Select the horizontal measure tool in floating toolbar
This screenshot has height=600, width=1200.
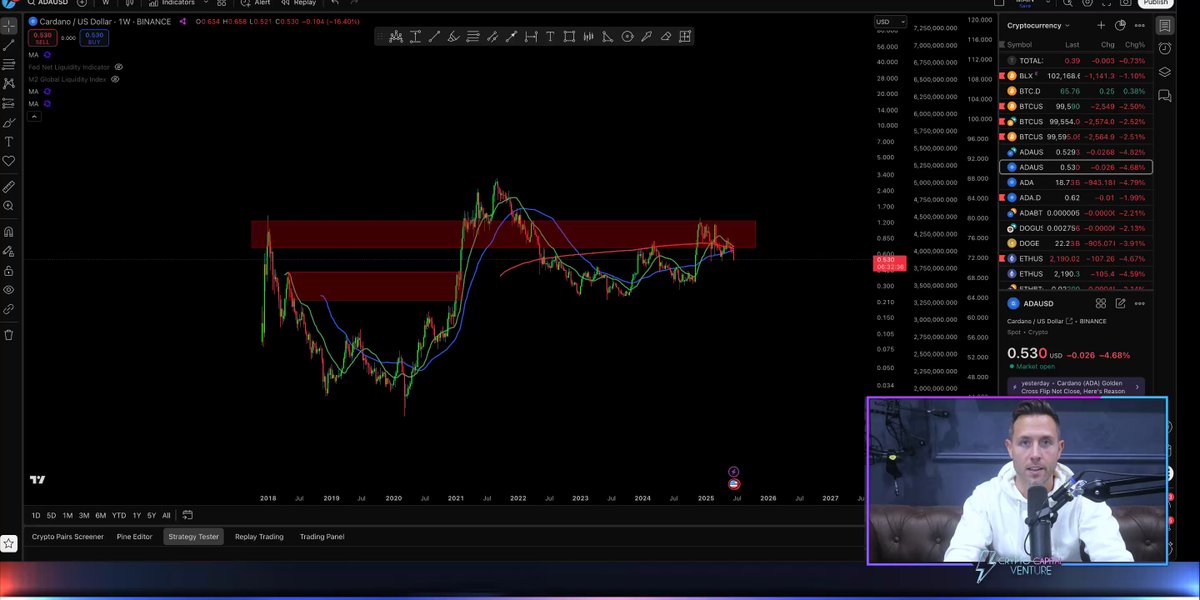click(x=530, y=37)
